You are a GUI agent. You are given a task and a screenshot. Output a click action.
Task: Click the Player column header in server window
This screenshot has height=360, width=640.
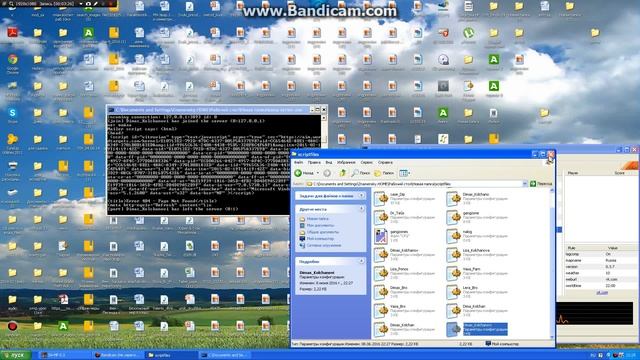(x=573, y=173)
